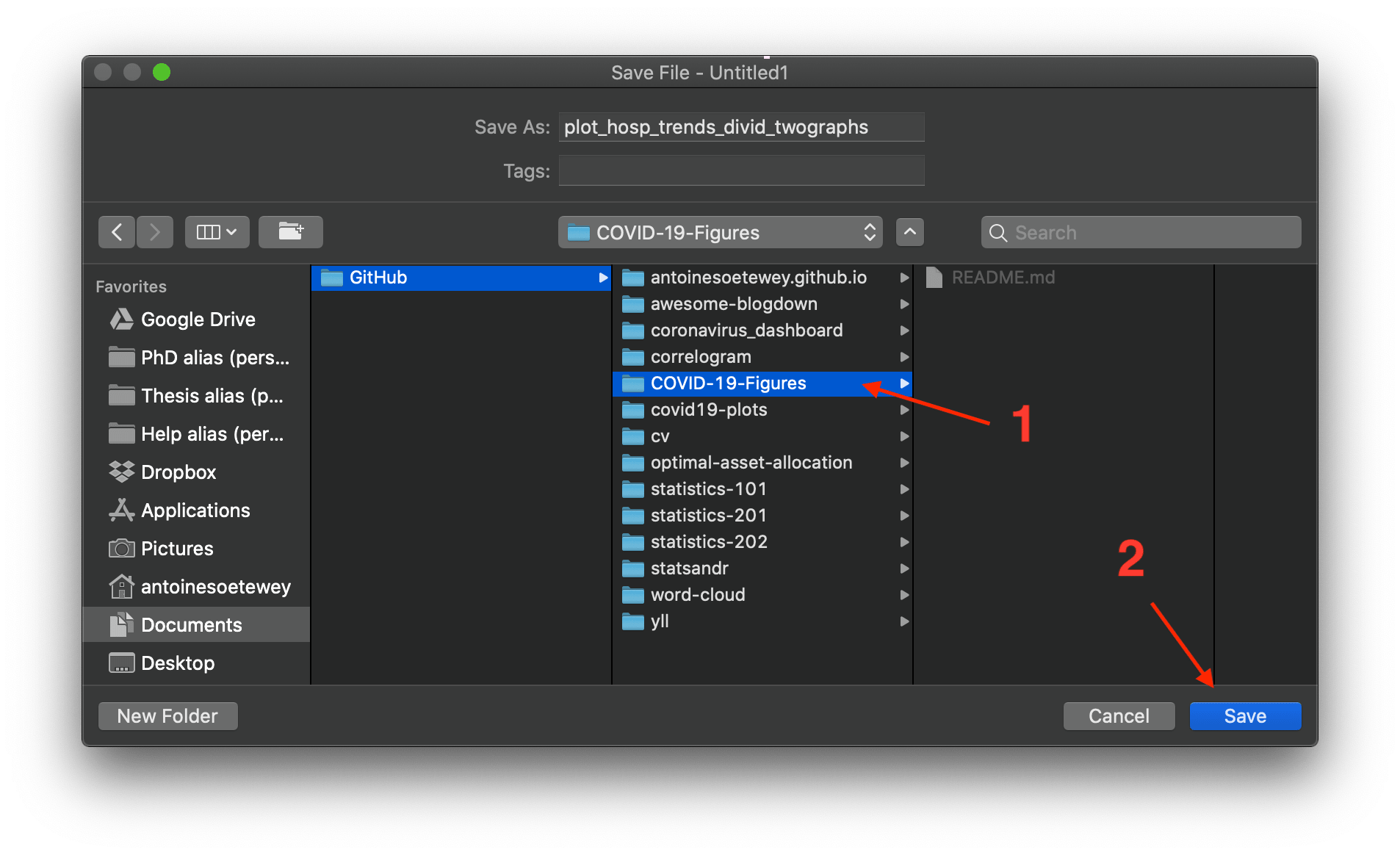Open the covid19-plots folder

point(762,410)
